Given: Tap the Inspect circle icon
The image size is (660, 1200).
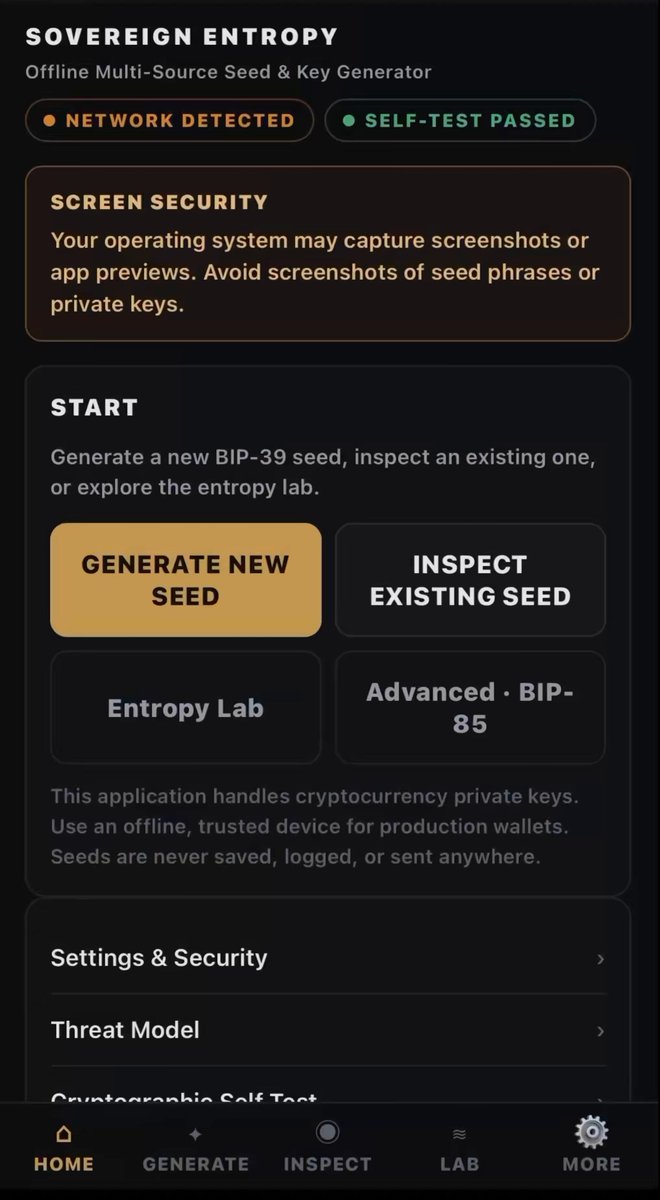Looking at the screenshot, I should pos(327,1132).
